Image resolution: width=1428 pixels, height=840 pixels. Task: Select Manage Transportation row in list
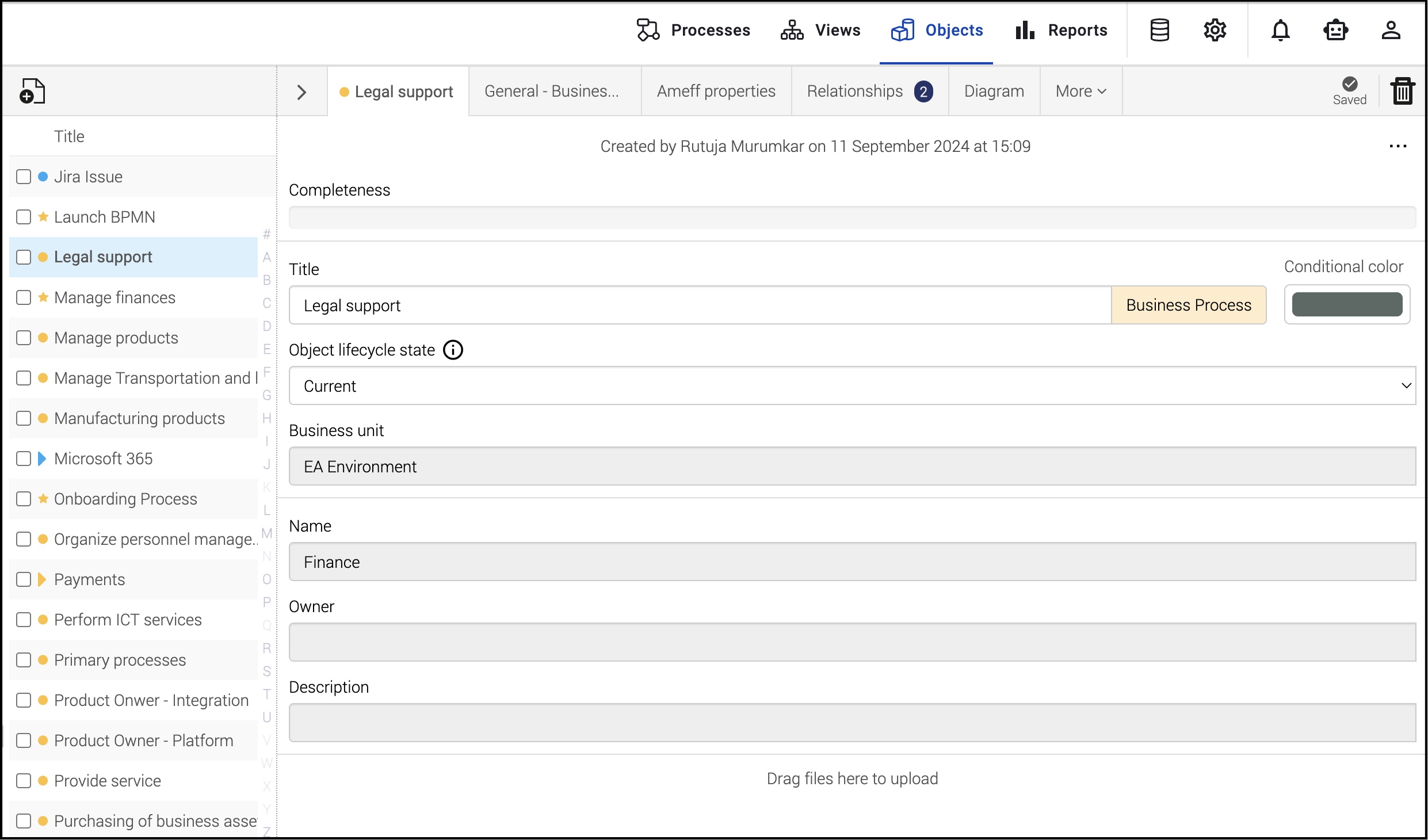(133, 378)
